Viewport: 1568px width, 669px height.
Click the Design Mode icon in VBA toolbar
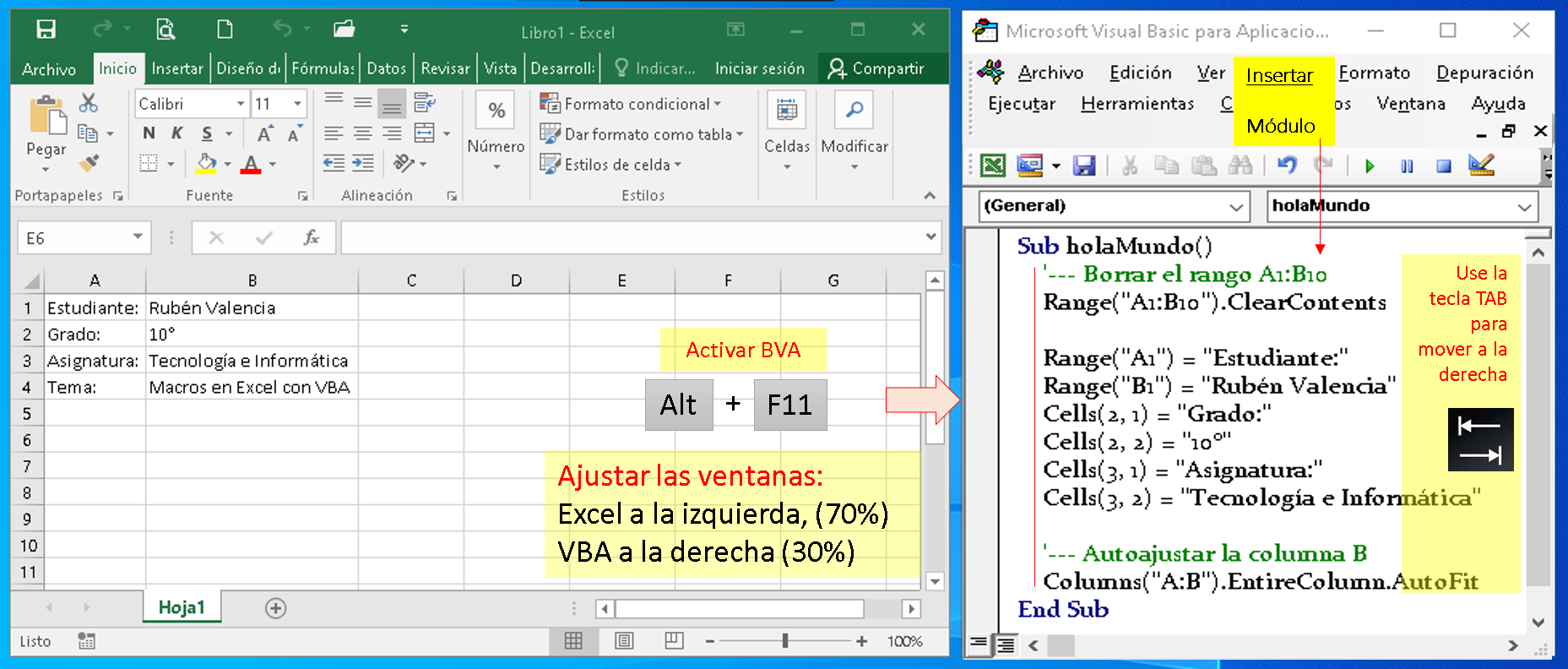click(x=1481, y=166)
